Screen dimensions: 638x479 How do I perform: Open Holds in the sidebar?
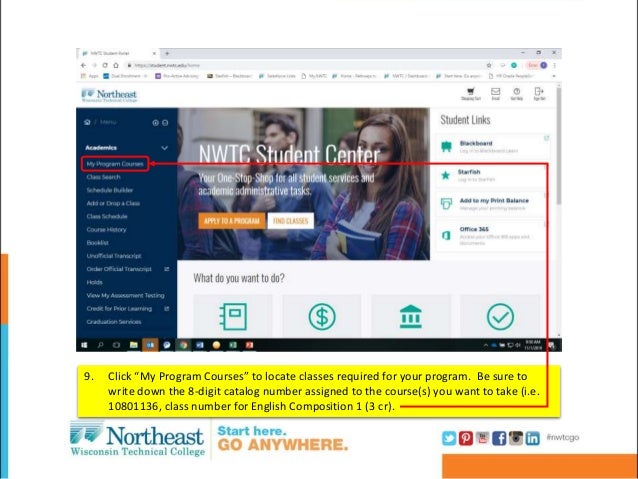pyautogui.click(x=94, y=282)
